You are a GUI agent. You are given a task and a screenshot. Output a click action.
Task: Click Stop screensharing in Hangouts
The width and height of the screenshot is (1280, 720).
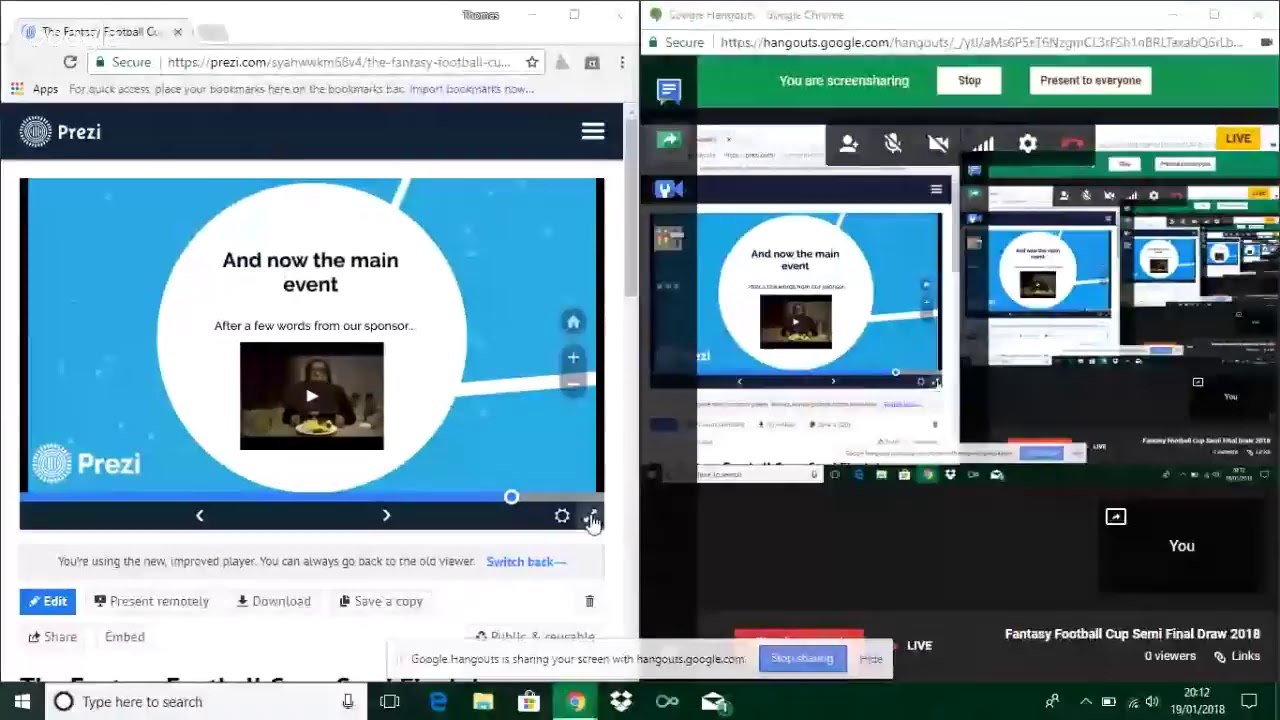click(x=969, y=80)
